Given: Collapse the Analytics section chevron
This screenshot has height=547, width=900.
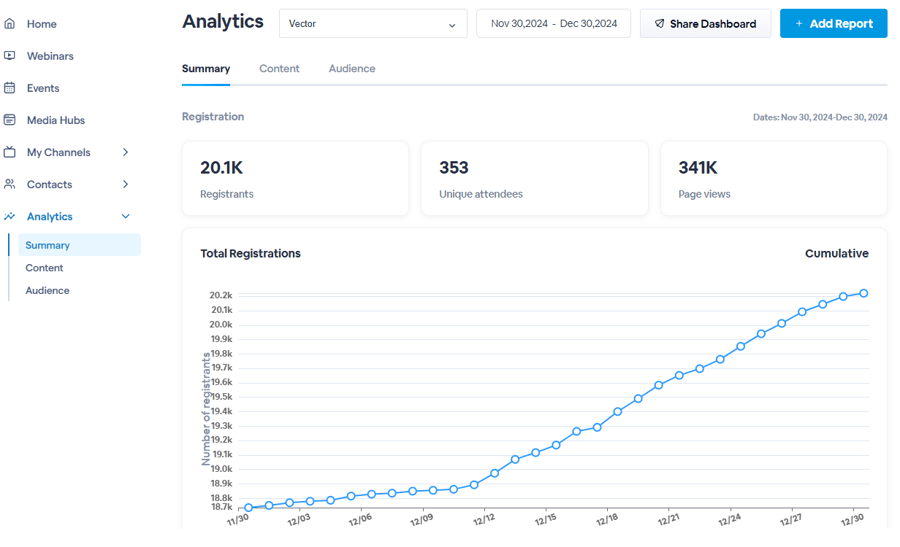Looking at the screenshot, I should coord(125,216).
